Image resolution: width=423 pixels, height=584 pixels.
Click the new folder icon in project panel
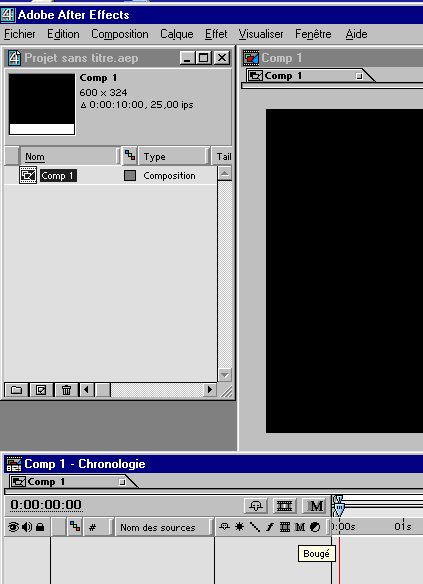point(16,390)
